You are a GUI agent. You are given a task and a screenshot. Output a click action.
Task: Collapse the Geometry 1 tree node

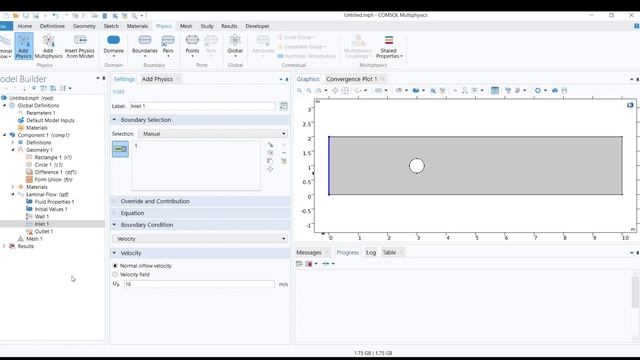(13, 150)
